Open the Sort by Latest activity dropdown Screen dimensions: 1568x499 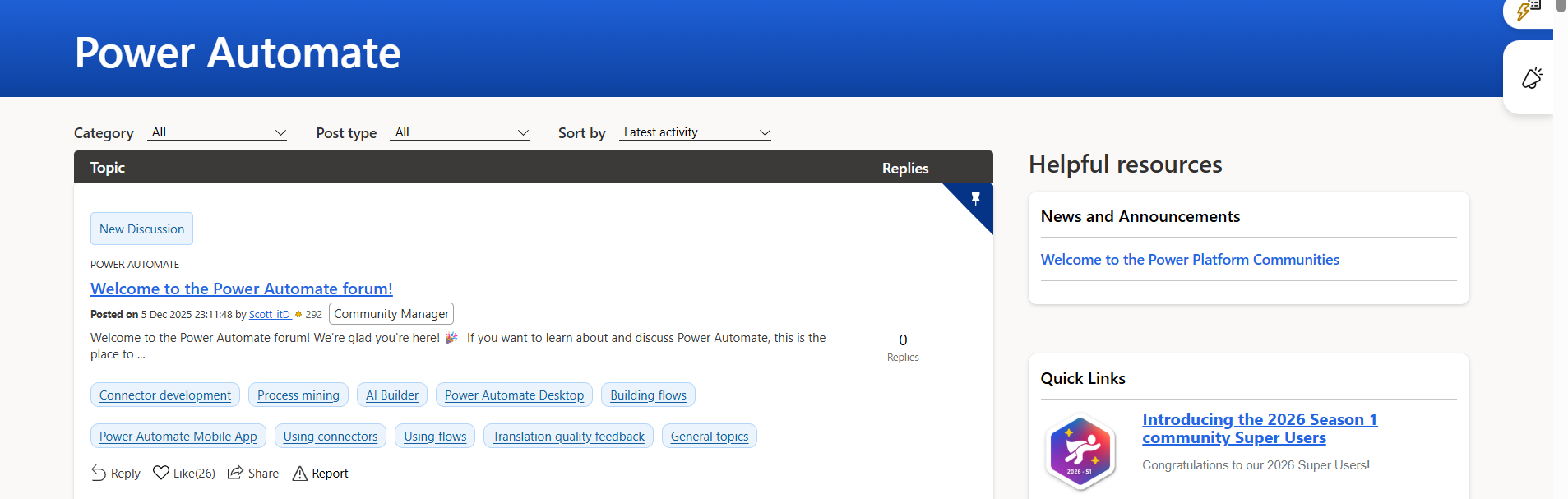click(695, 132)
